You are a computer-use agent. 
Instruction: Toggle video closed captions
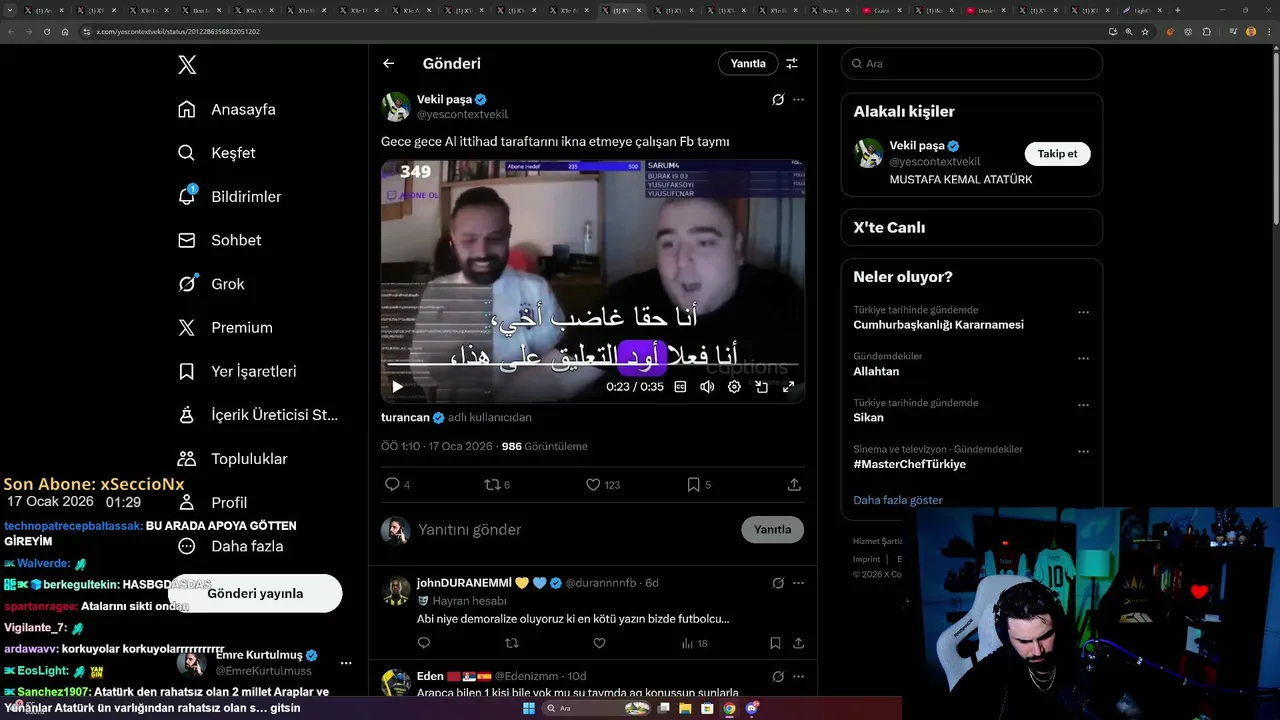680,386
